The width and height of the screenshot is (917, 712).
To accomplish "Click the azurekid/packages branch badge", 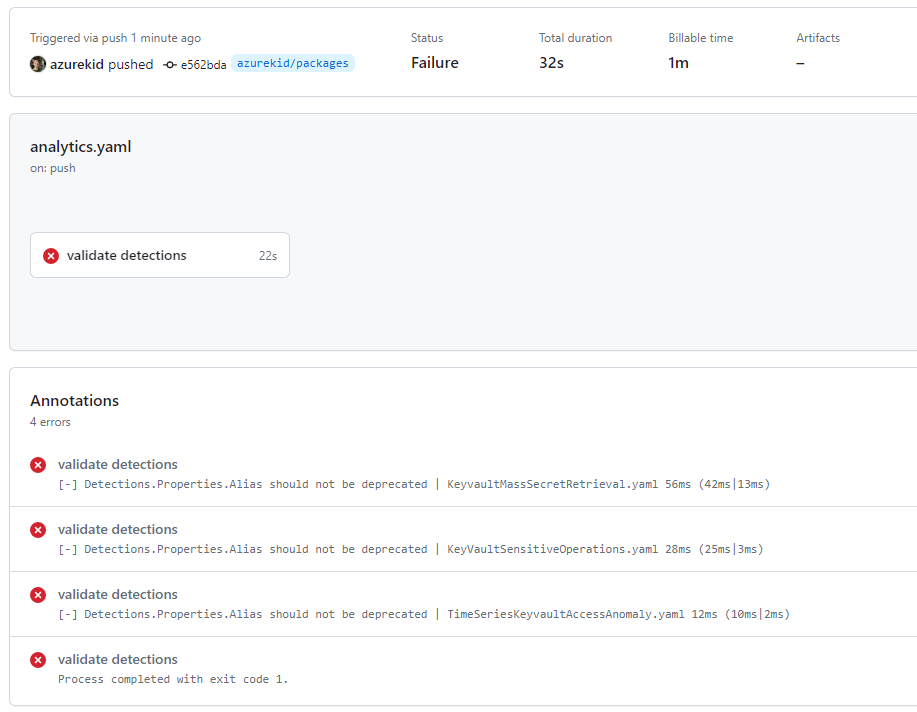I will (x=293, y=63).
